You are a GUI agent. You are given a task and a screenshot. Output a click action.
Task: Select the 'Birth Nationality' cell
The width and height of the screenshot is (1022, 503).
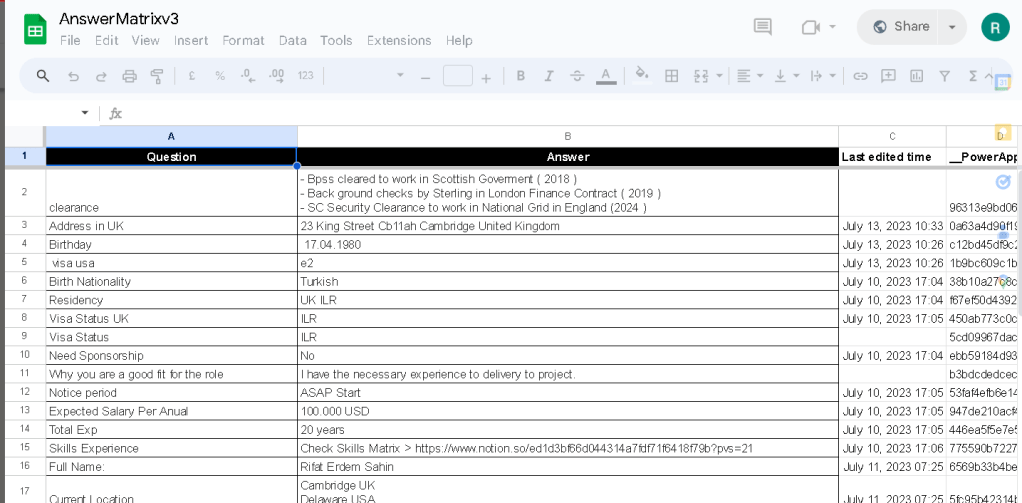click(x=171, y=281)
